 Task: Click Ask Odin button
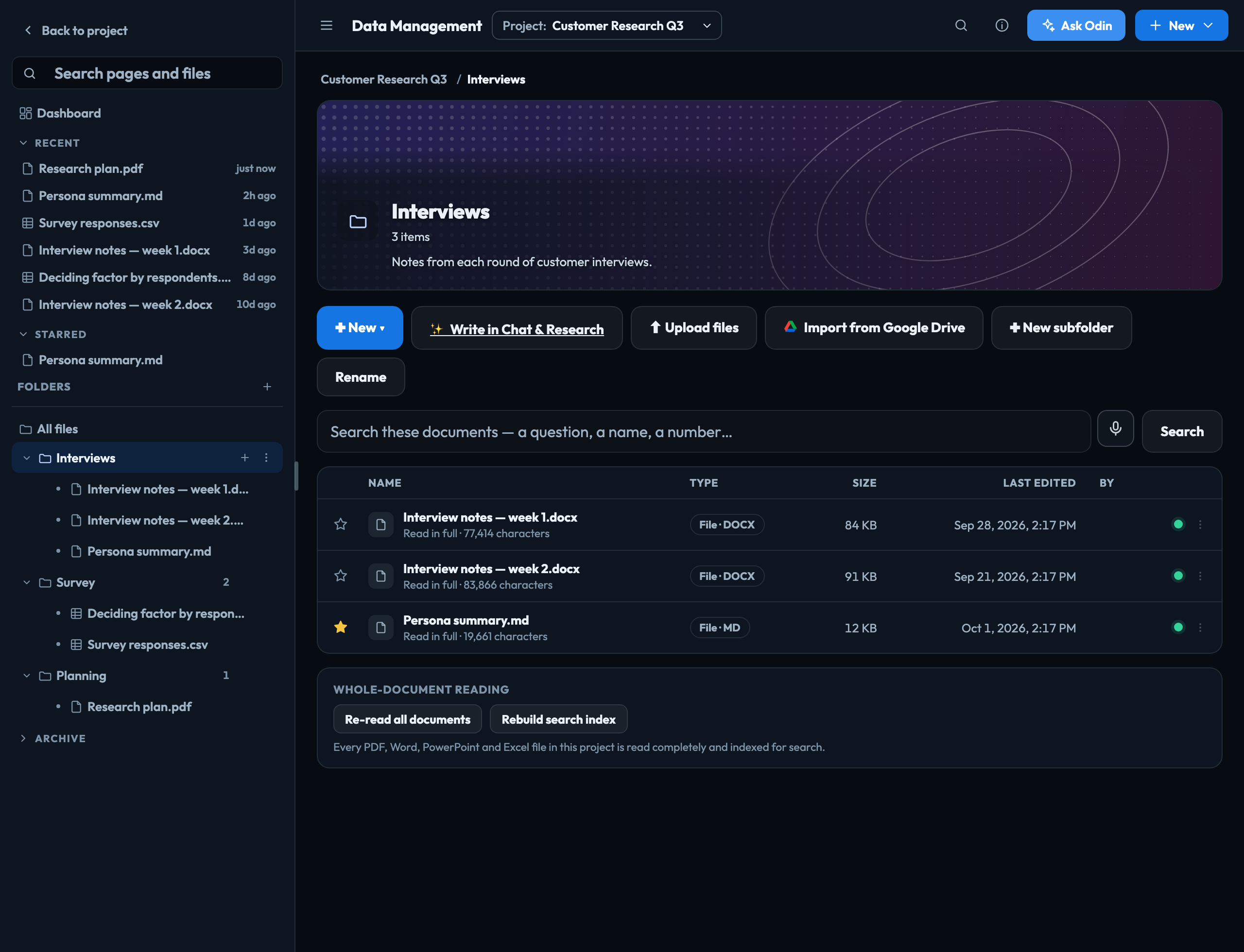click(x=1075, y=25)
